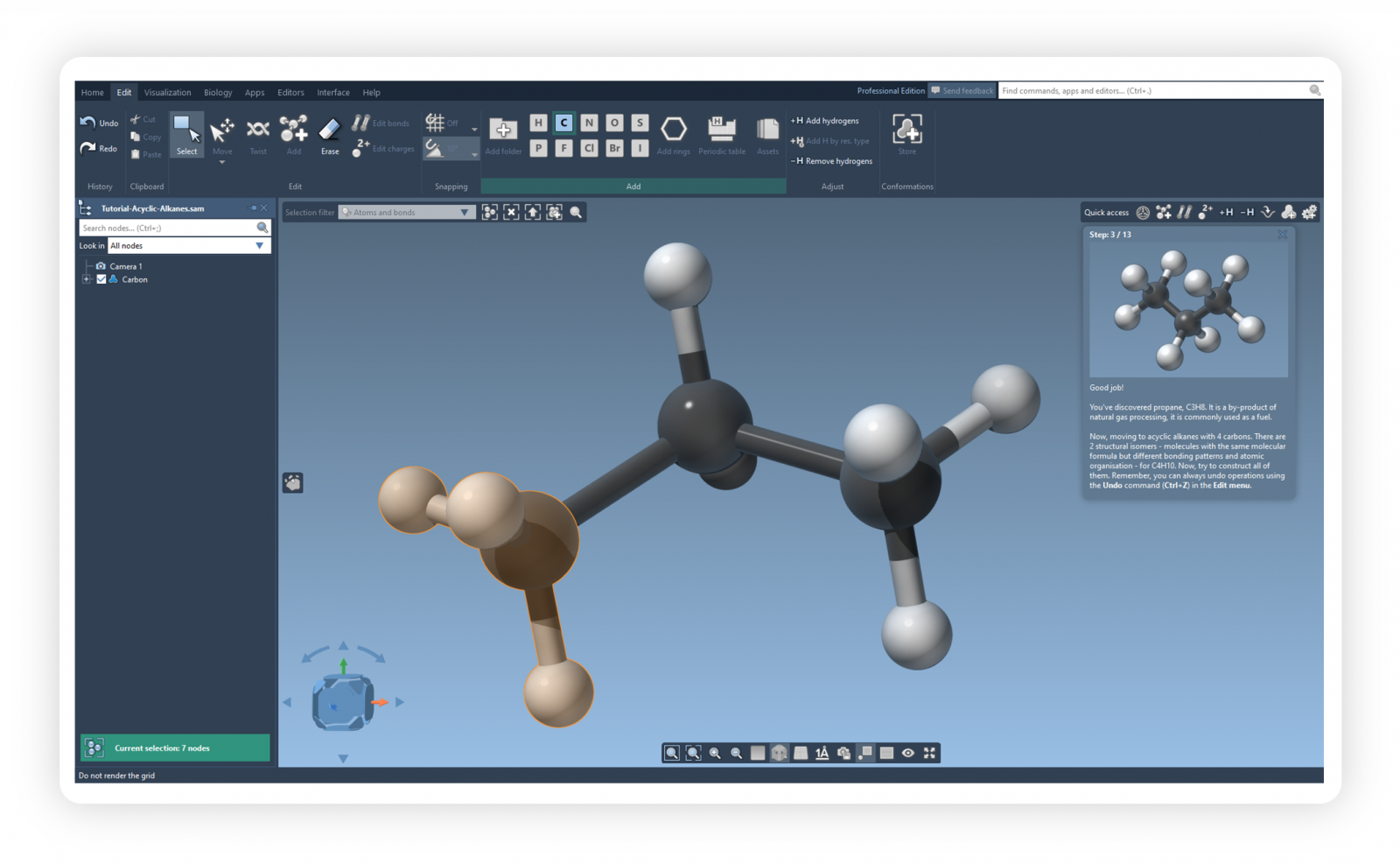Toggle the eye icon in viewport toolbar
This screenshot has width=1400, height=864.
point(907,753)
